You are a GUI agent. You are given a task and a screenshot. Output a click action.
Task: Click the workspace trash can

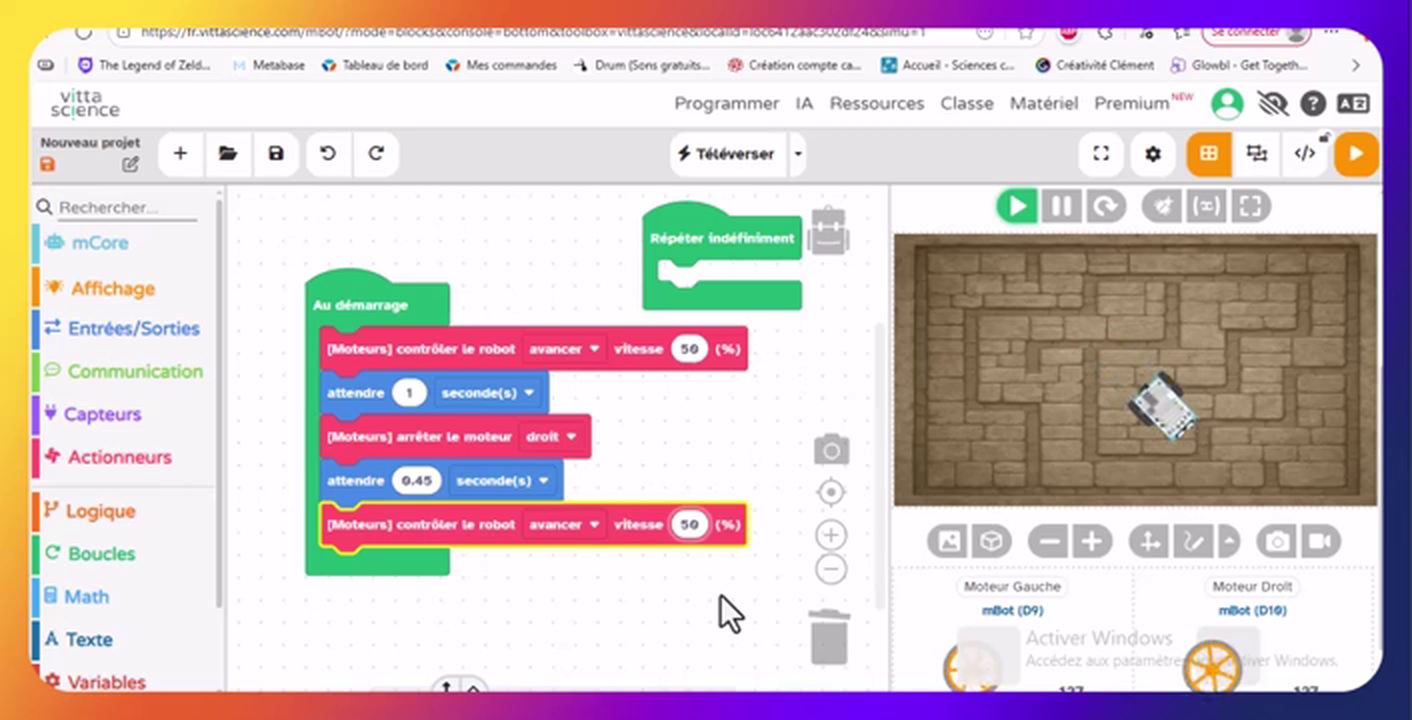[829, 637]
